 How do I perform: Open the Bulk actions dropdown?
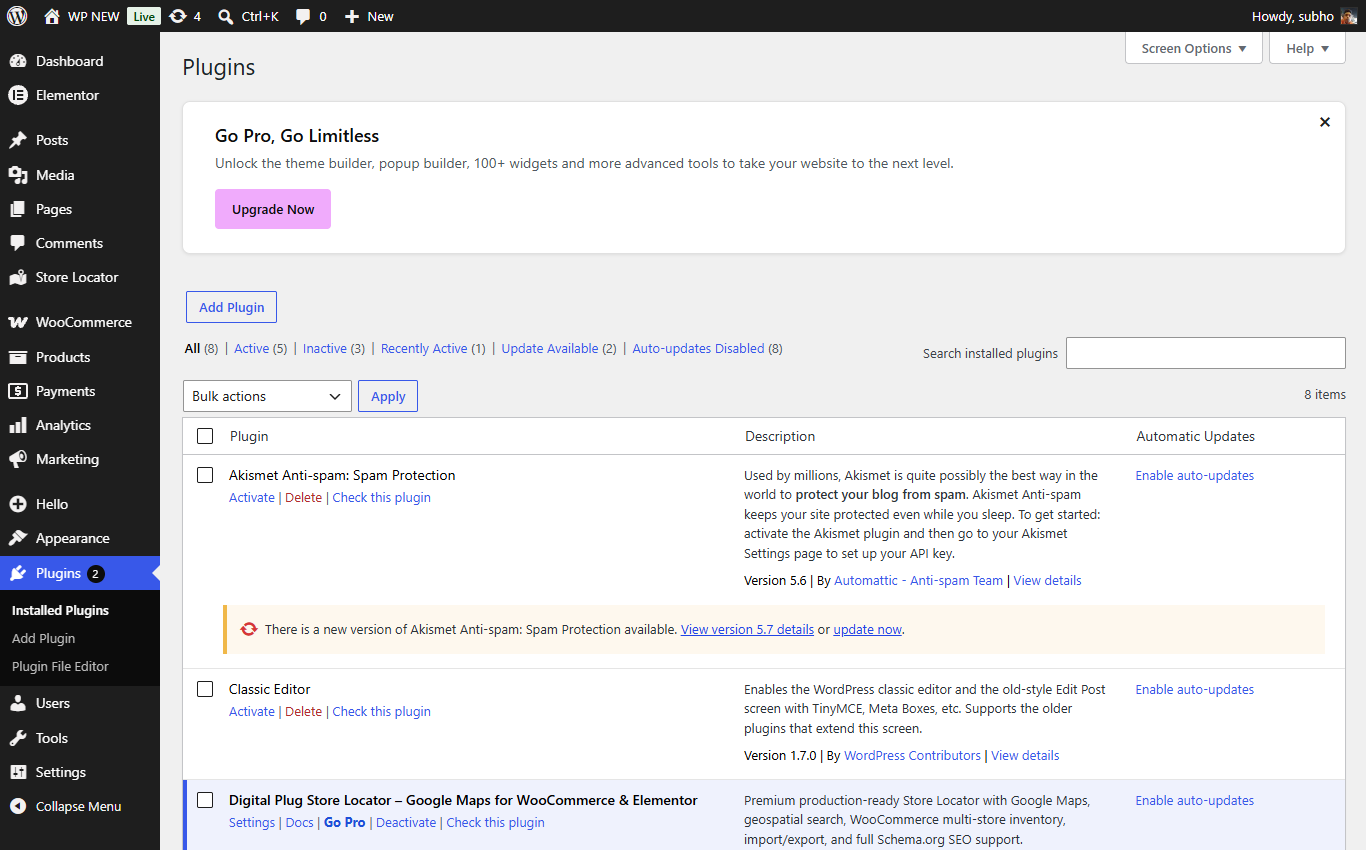[267, 396]
